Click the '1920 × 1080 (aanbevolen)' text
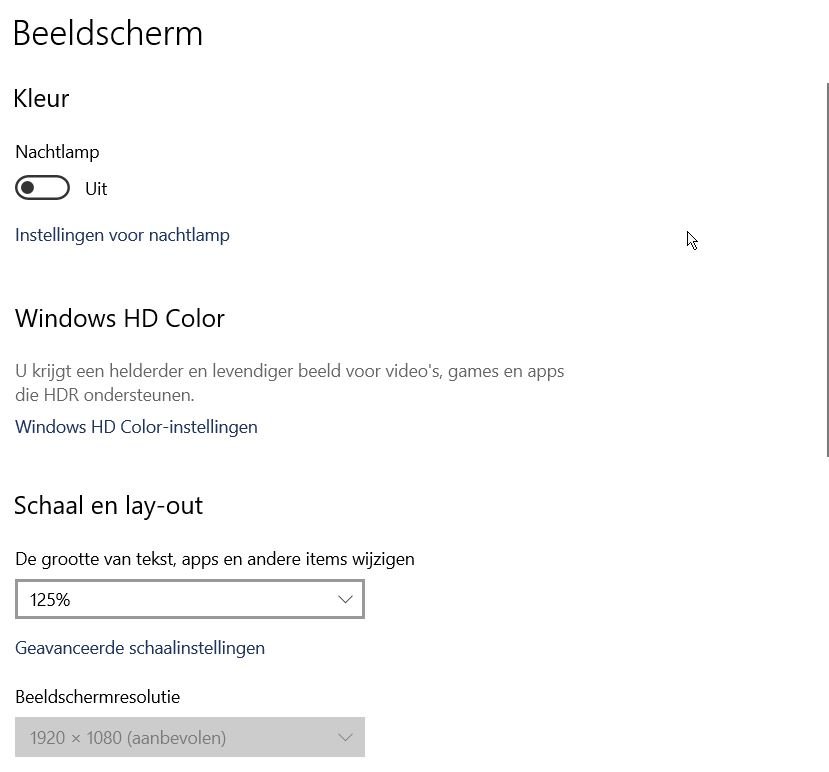 pyautogui.click(x=128, y=738)
